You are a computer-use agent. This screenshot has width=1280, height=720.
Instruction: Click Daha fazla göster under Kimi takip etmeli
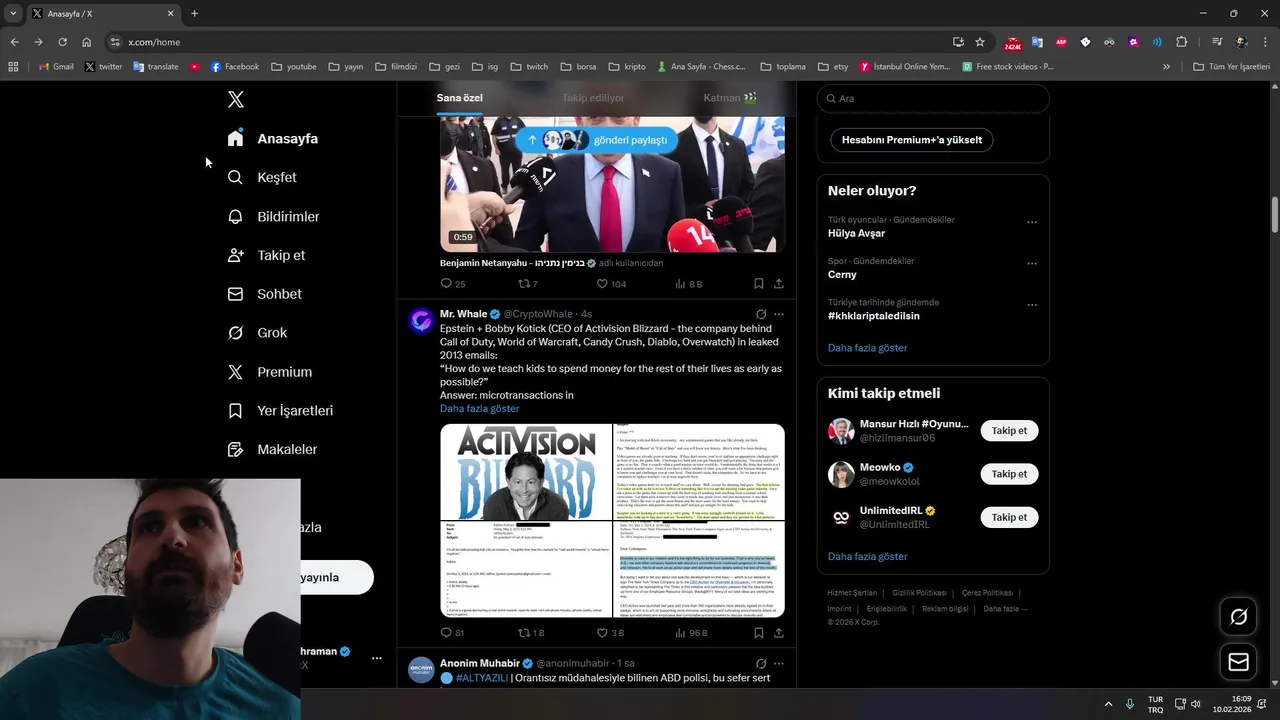click(867, 556)
